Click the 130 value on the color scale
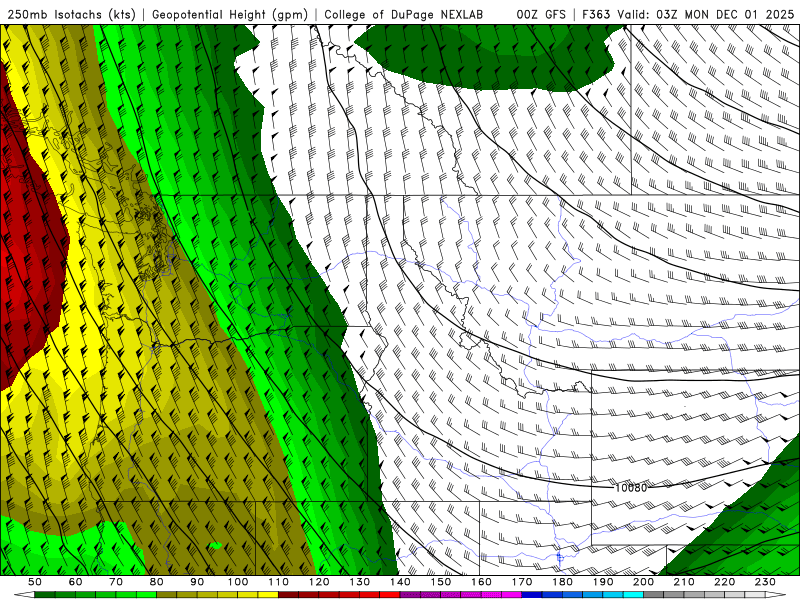800x600 pixels. (x=360, y=582)
